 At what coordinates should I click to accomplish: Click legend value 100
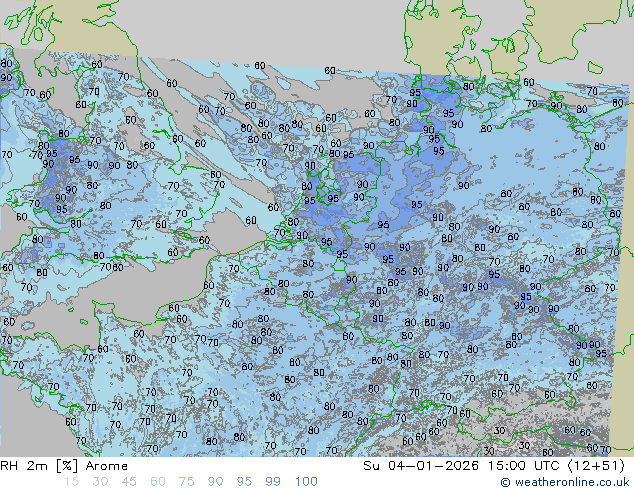click(306, 482)
